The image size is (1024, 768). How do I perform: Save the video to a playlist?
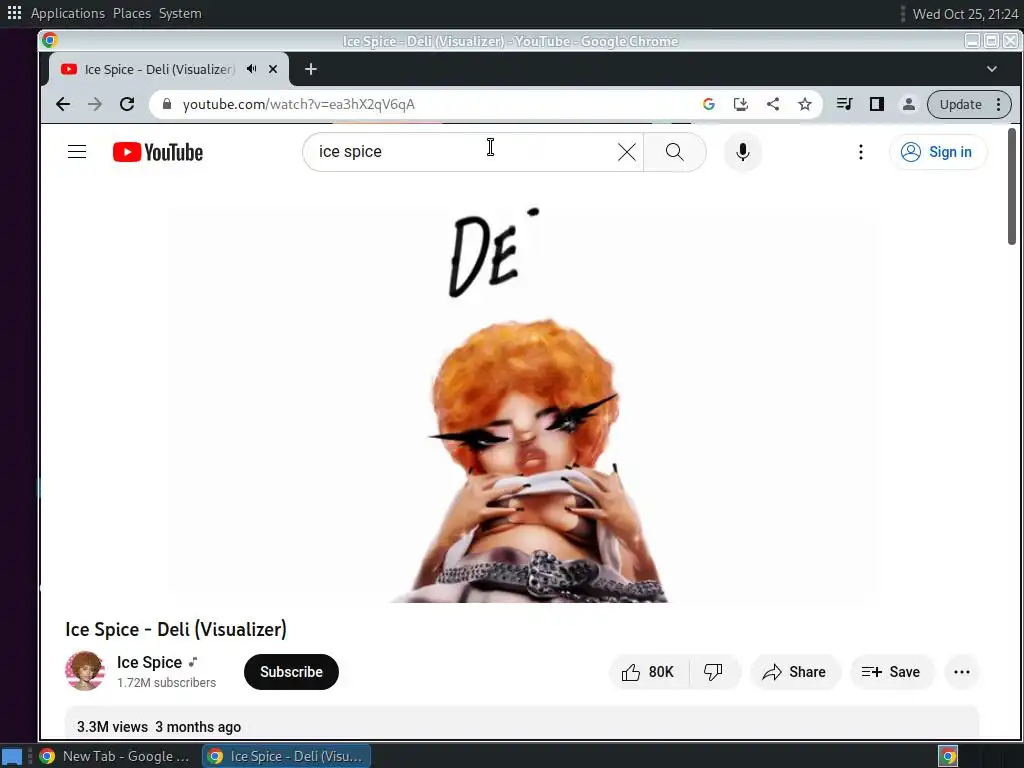(891, 672)
